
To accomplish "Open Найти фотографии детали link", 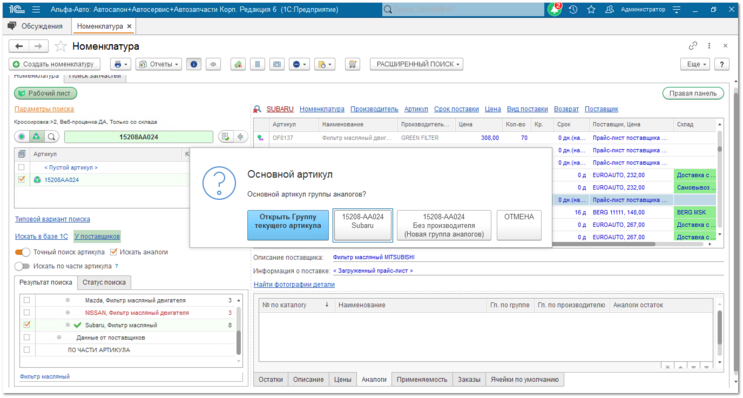I will [294, 285].
